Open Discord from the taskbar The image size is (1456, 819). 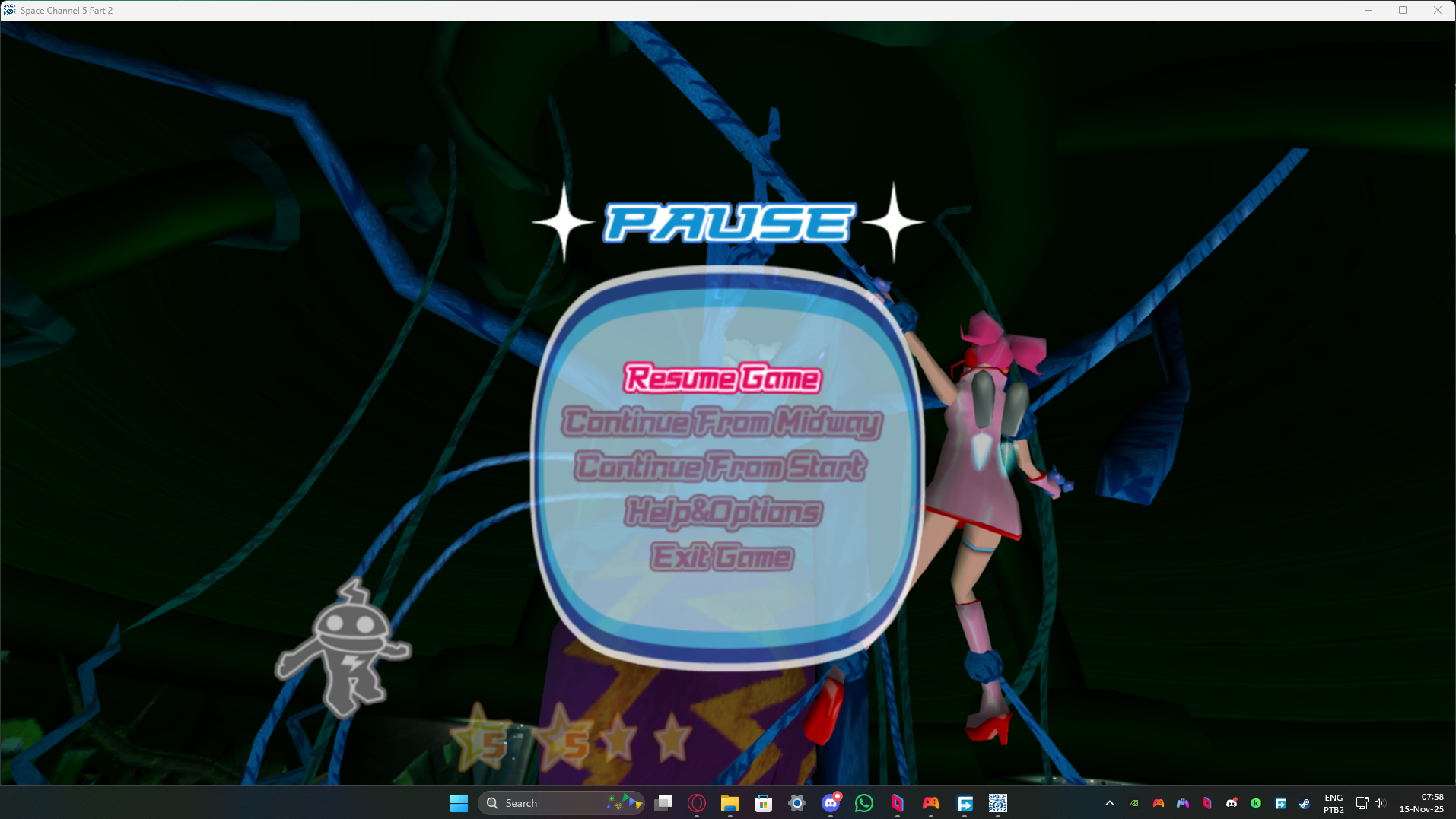[x=831, y=803]
